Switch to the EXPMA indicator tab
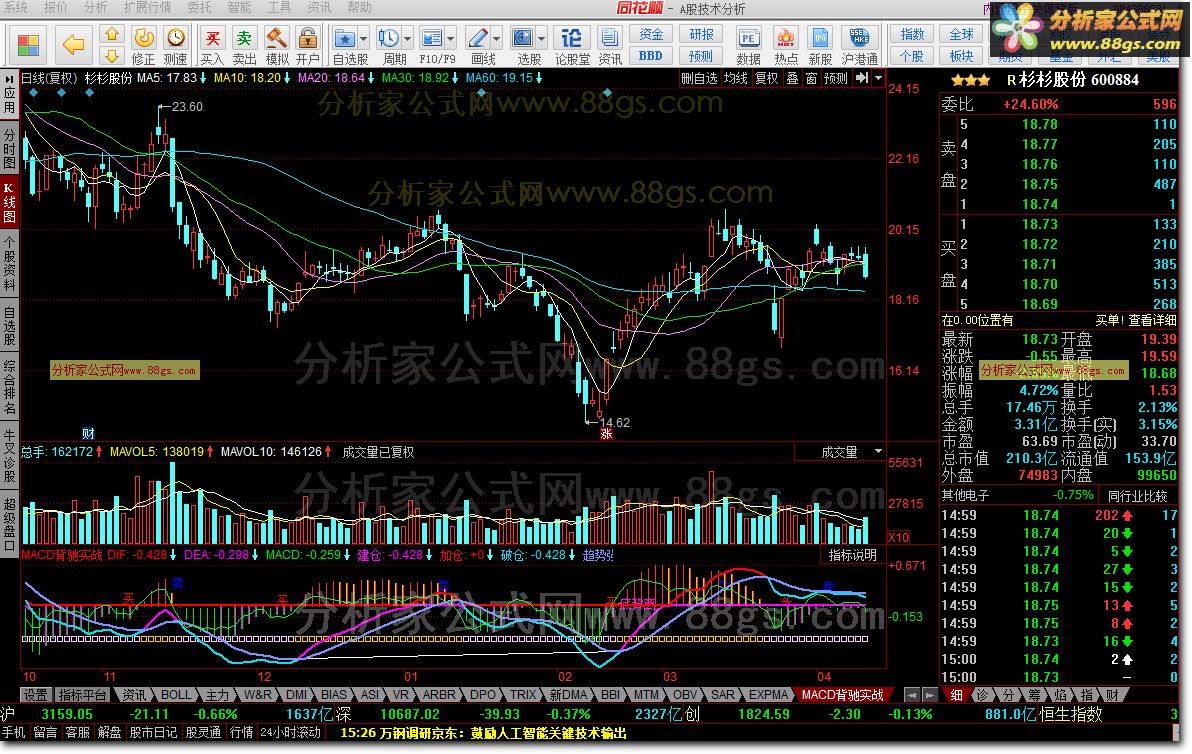Image resolution: width=1192 pixels, height=754 pixels. (x=769, y=695)
